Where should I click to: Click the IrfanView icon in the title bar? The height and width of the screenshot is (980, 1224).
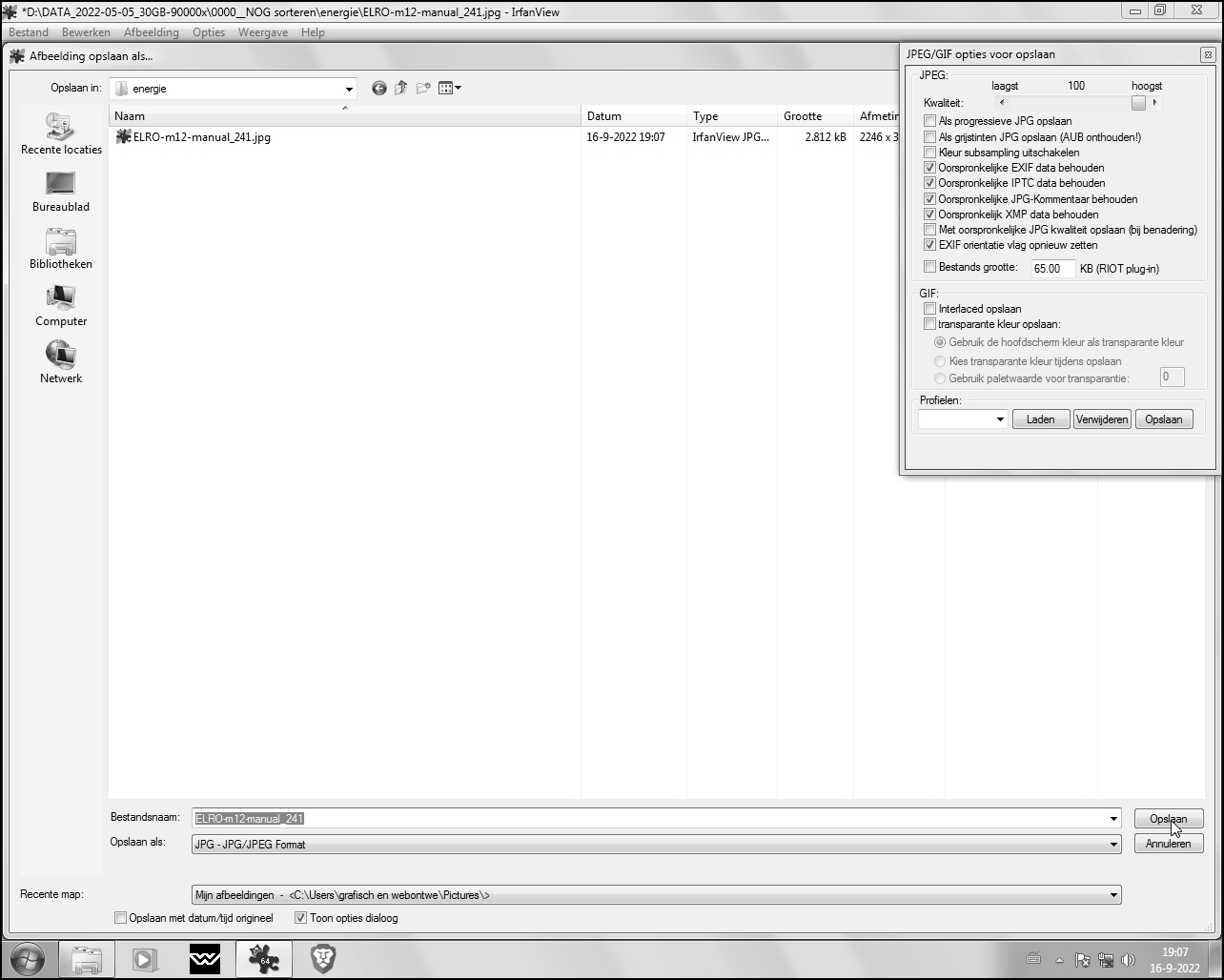10,11
